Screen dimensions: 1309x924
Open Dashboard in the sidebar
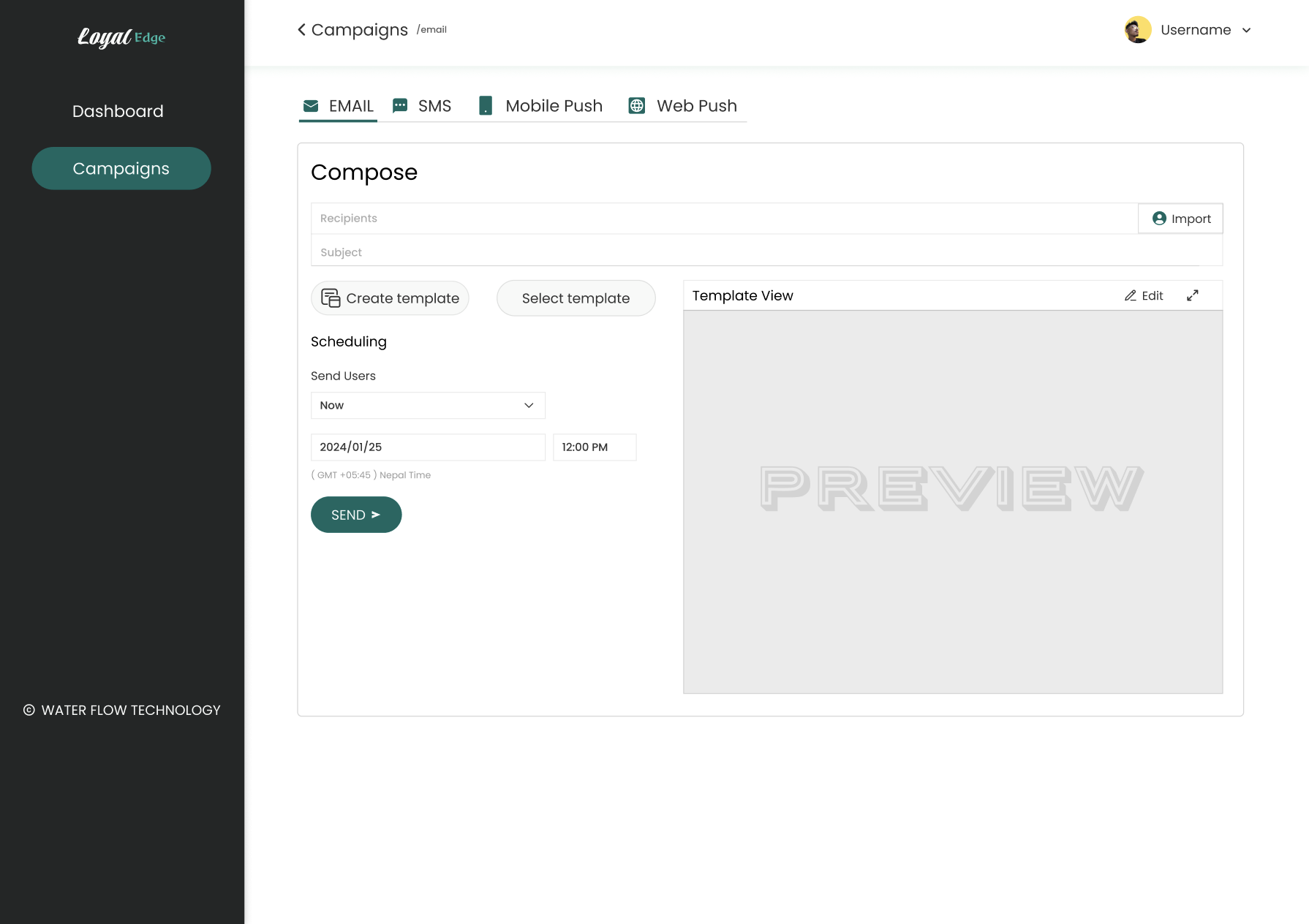[x=118, y=111]
